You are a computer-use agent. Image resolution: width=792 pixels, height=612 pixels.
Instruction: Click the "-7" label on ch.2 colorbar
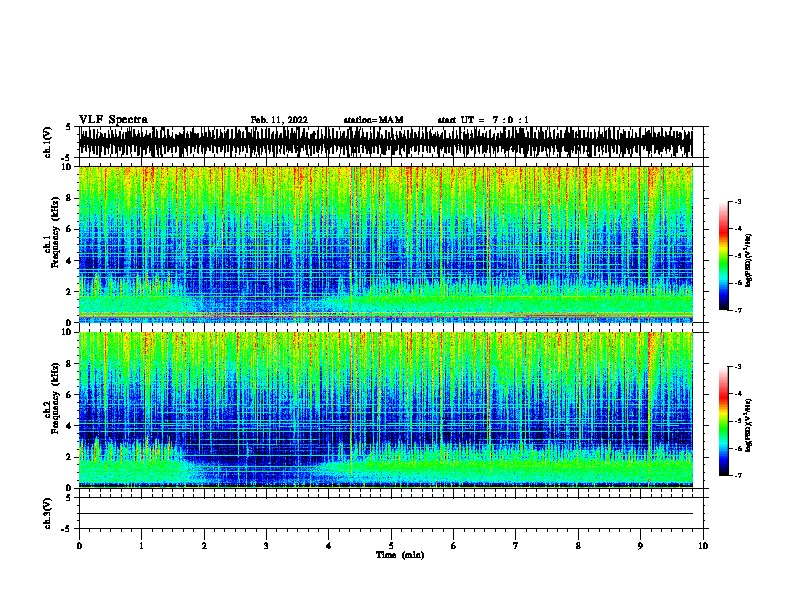tap(737, 476)
